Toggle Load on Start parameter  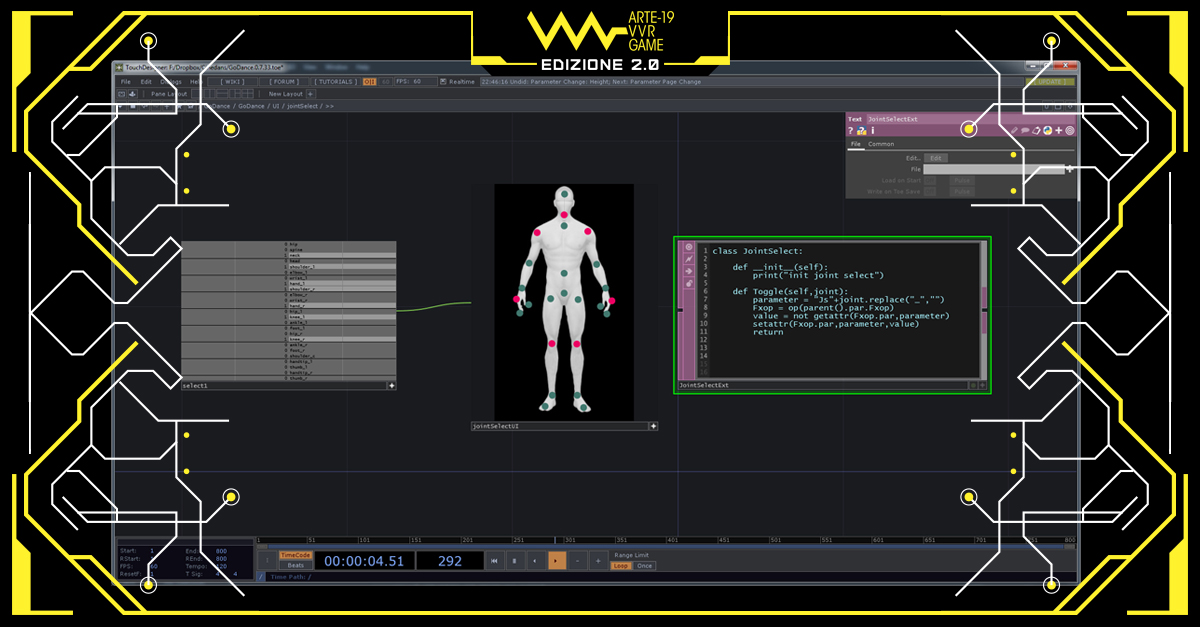930,181
